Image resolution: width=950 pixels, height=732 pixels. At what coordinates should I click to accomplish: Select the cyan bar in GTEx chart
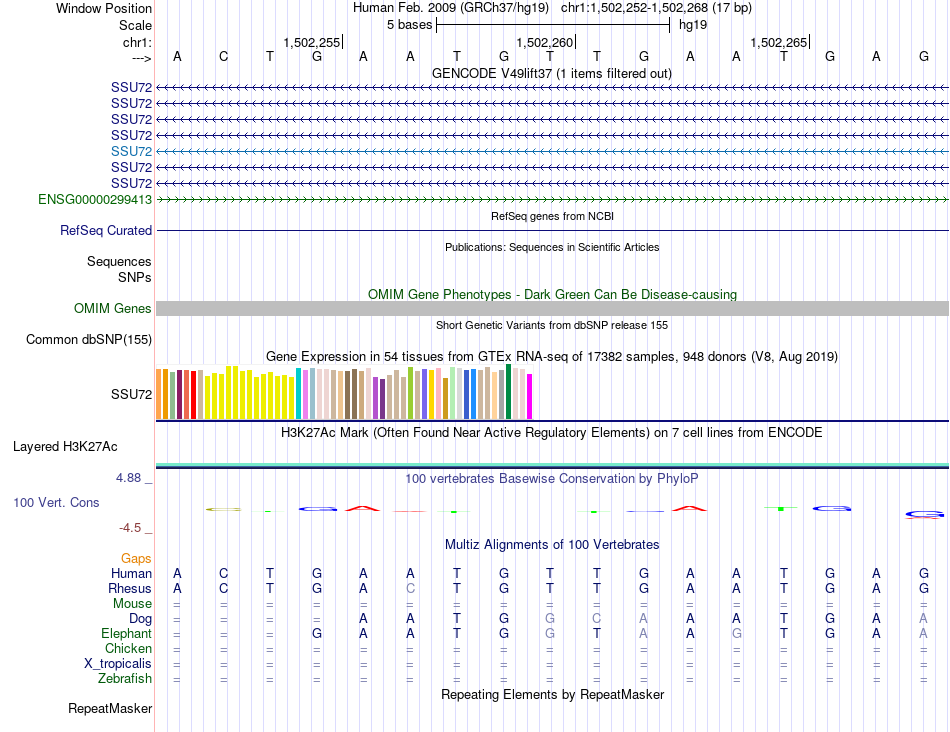pos(299,394)
